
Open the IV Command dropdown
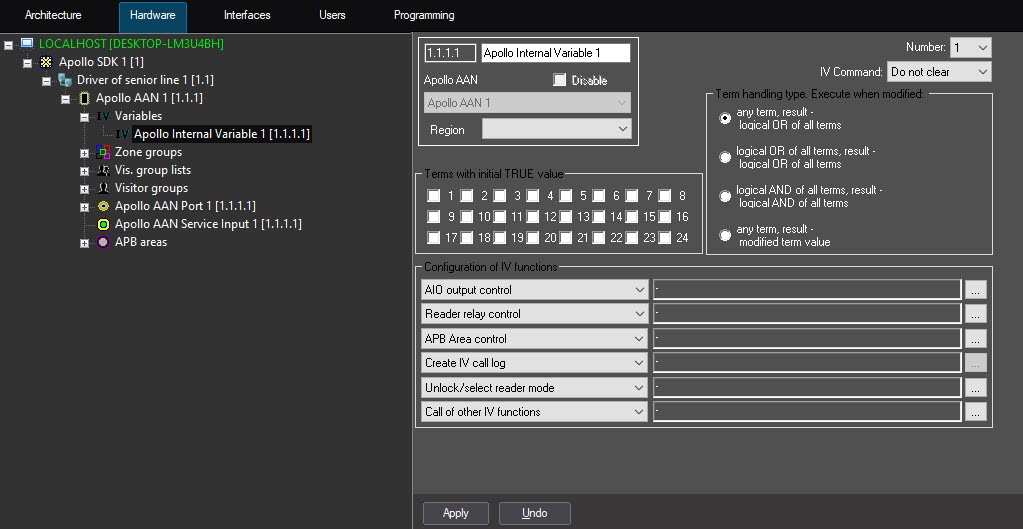coord(938,72)
